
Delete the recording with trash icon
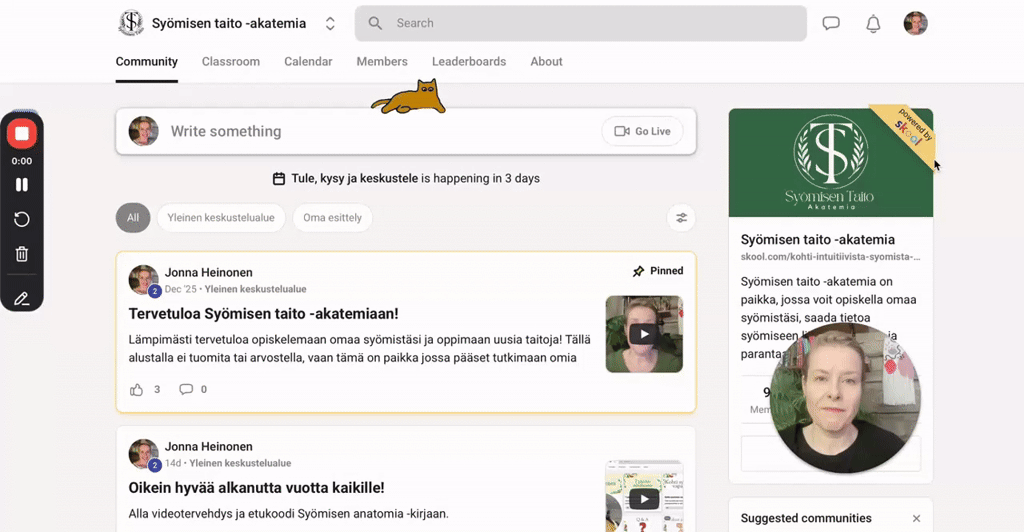pyautogui.click(x=22, y=254)
